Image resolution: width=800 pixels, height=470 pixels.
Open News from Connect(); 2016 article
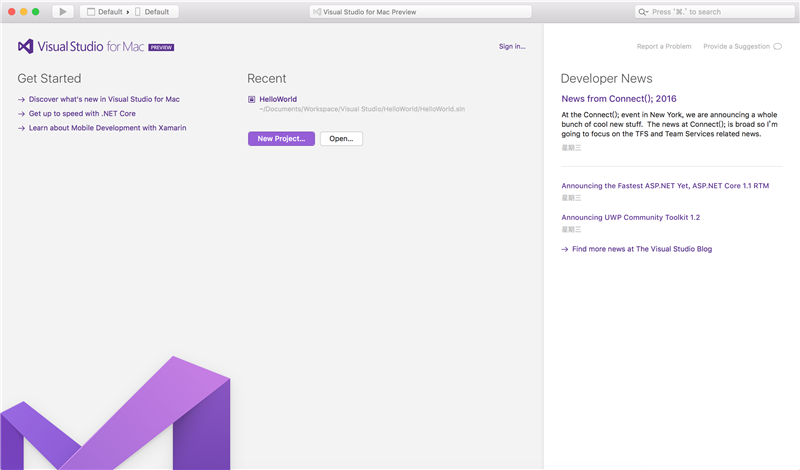(x=619, y=98)
